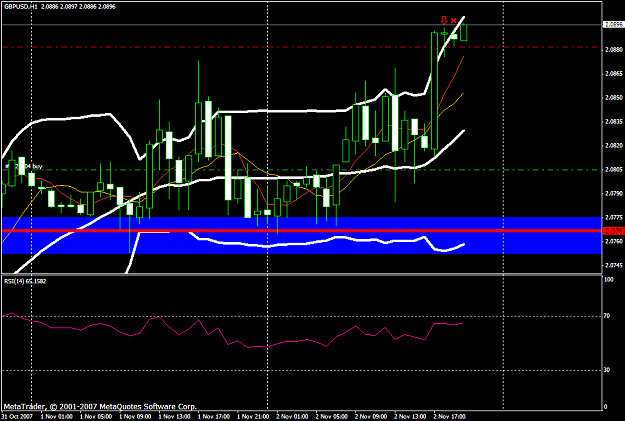Click the red X close marker

454,20
